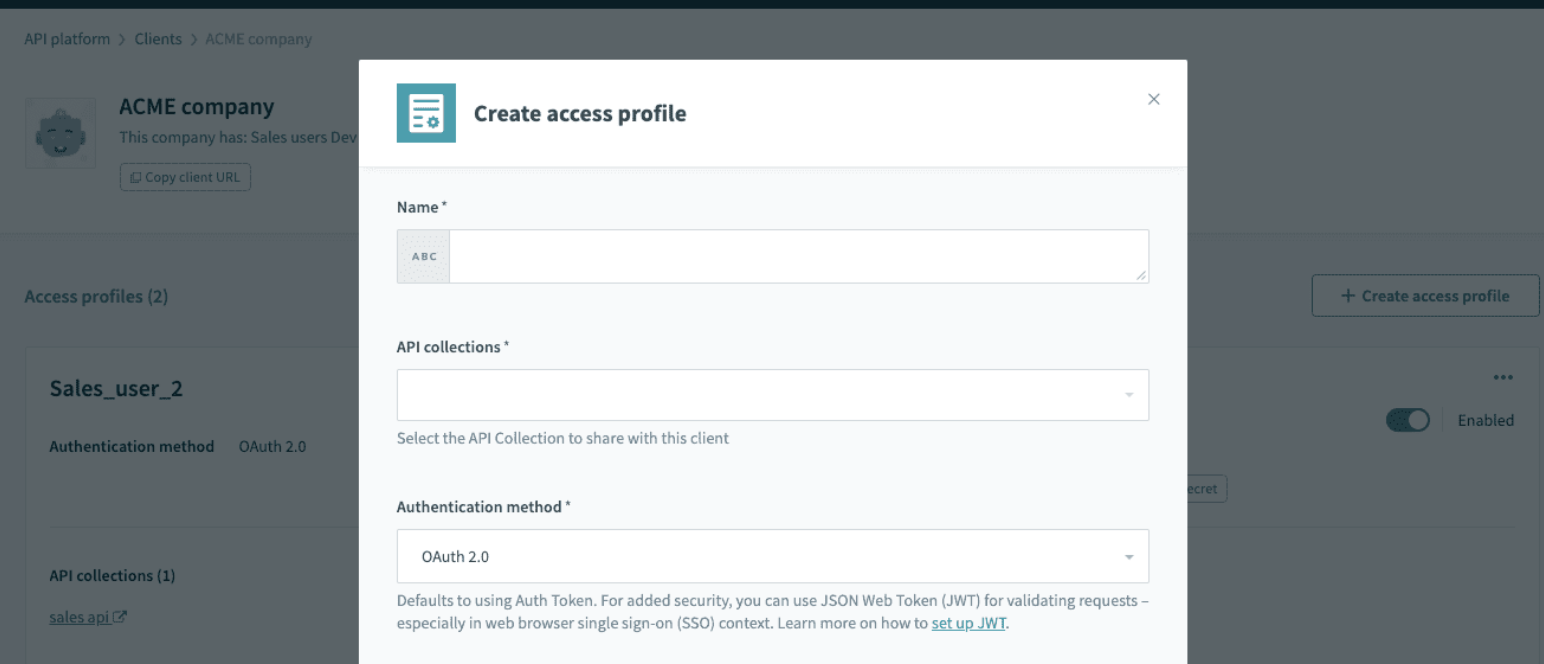Screen dimensions: 1544x664
Task: Open the set up JWT link
Action: (967, 622)
